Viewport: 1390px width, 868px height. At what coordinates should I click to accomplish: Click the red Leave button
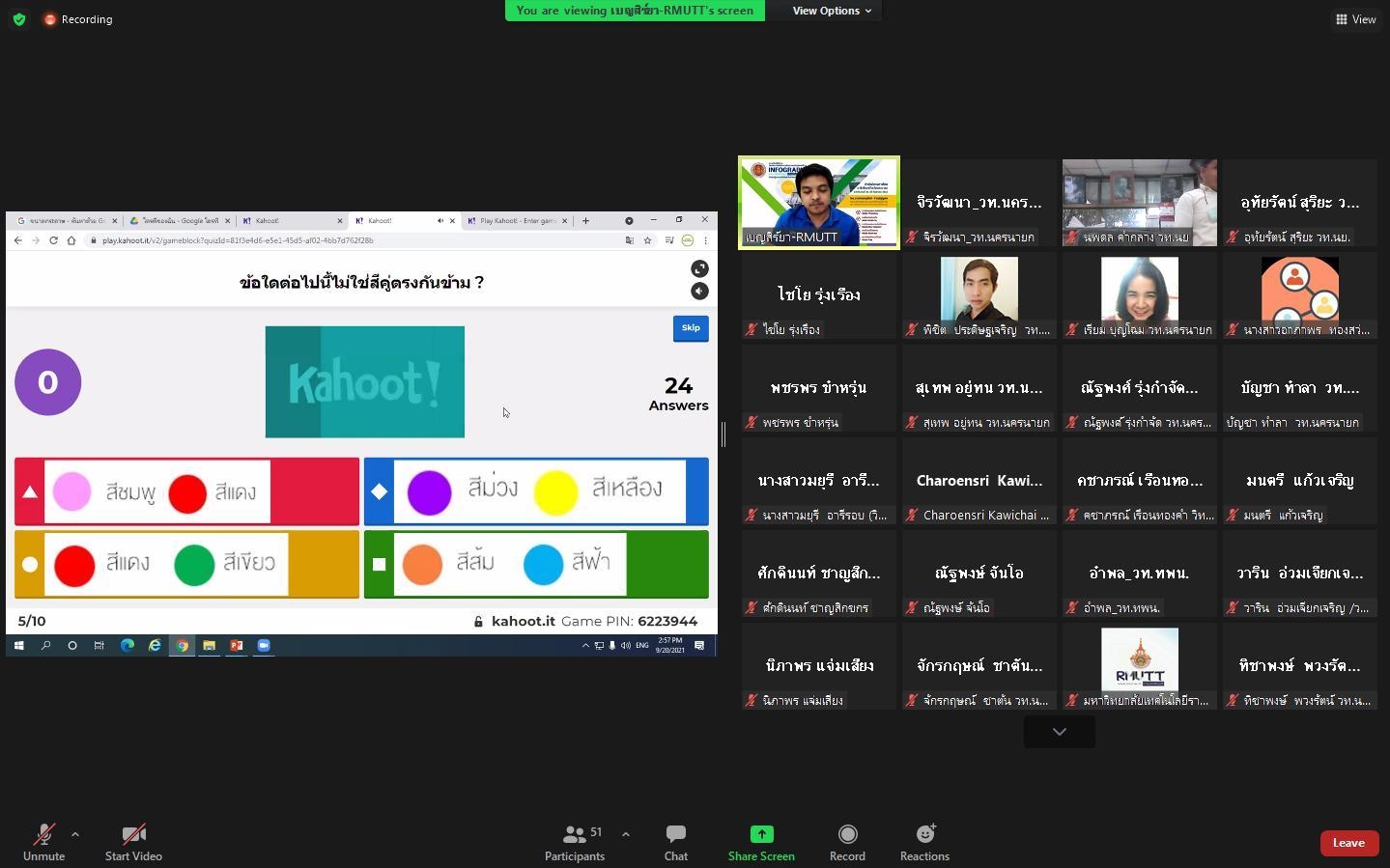coord(1348,843)
